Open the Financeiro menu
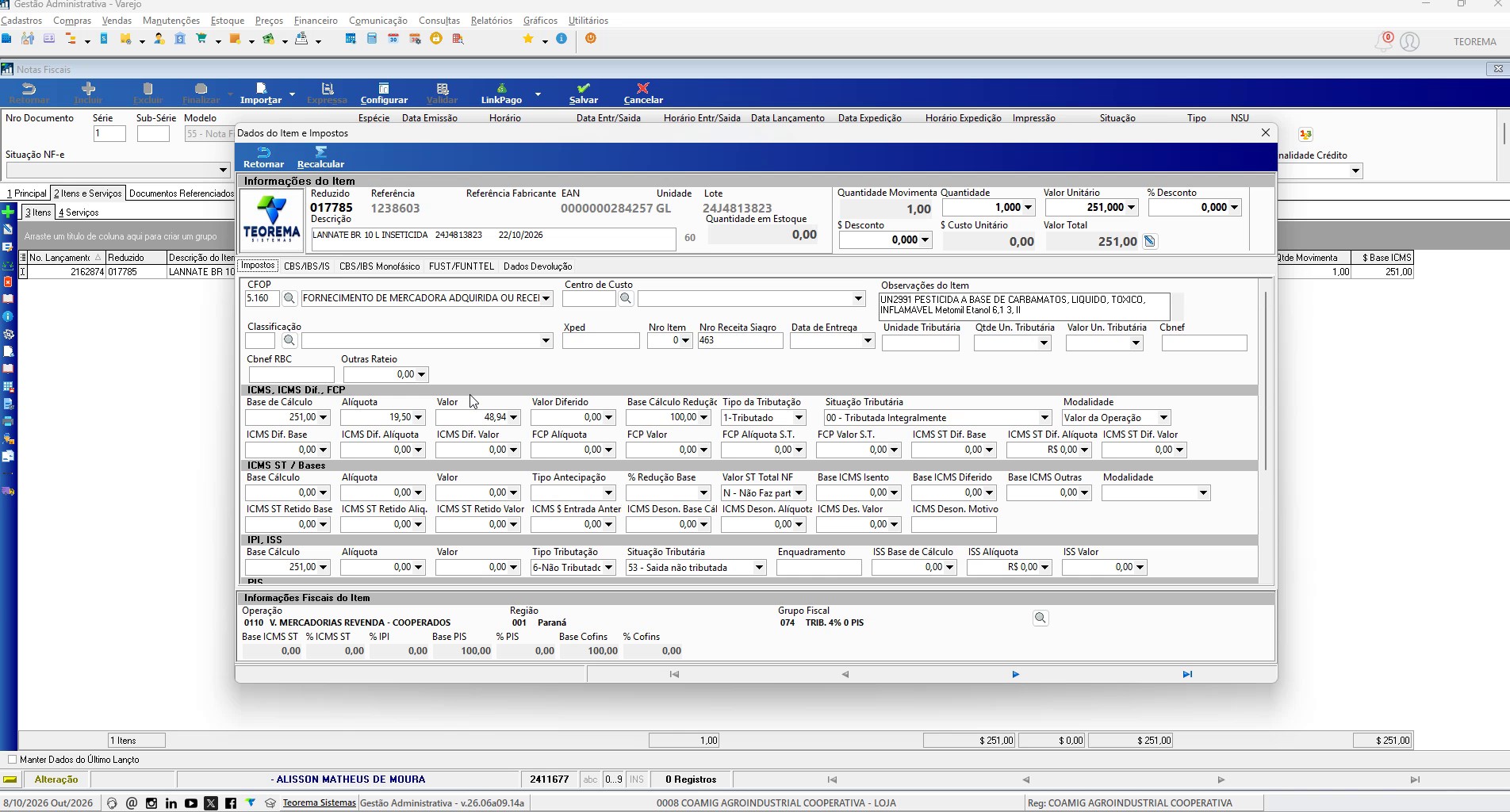This screenshot has width=1510, height=812. 316,21
